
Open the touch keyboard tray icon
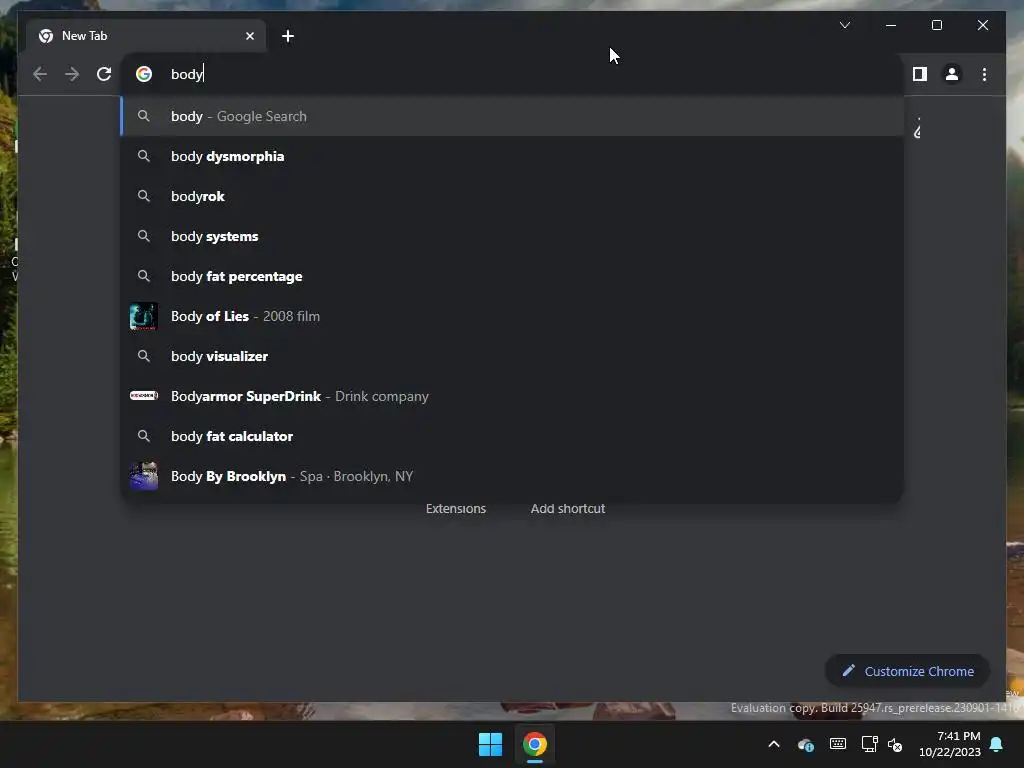tap(838, 744)
